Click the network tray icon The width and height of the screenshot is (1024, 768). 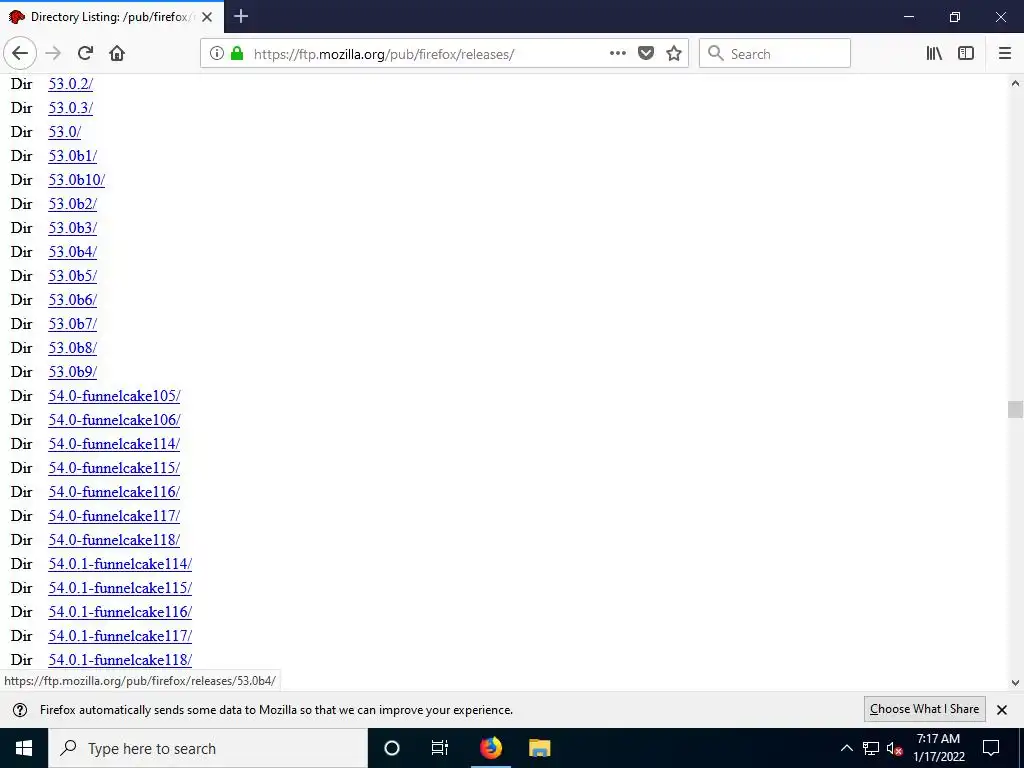[871, 748]
